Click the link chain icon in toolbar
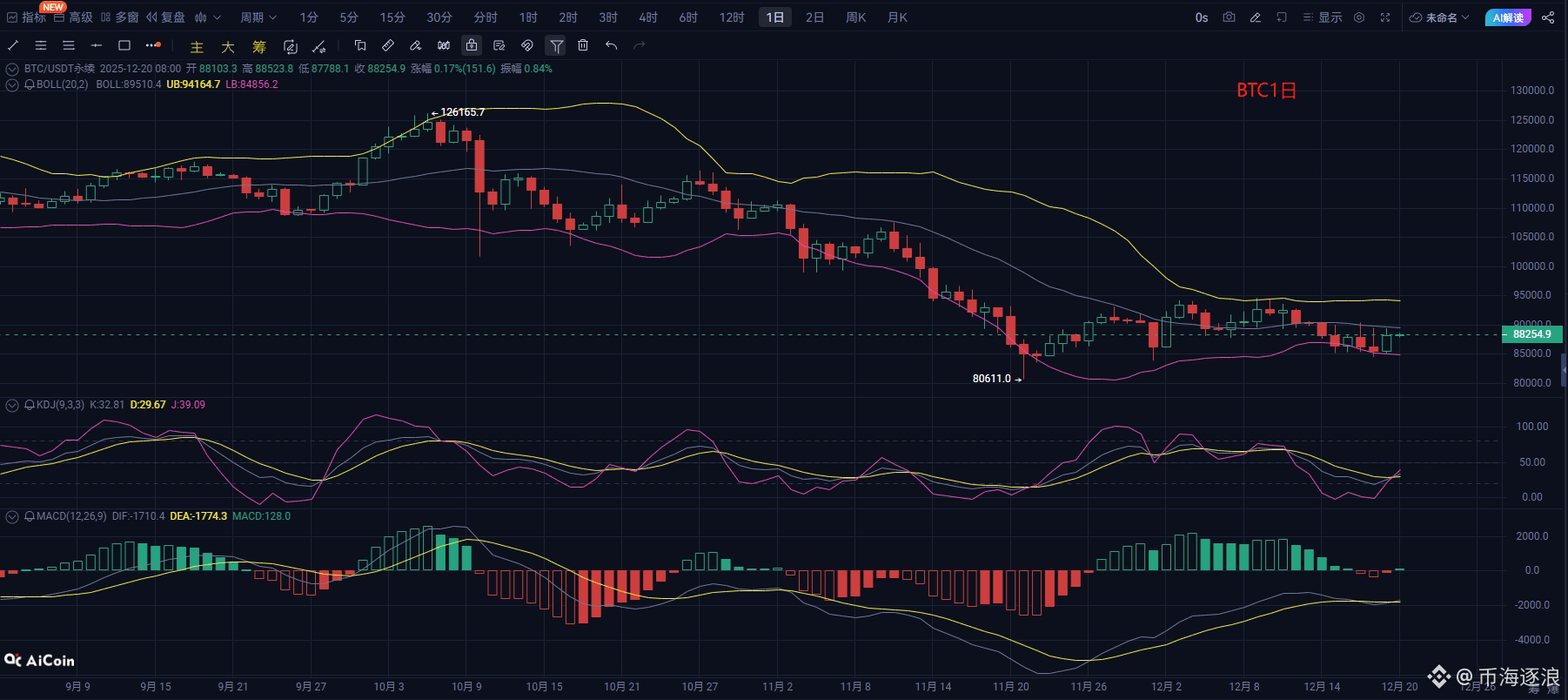This screenshot has width=1568, height=700. click(527, 45)
